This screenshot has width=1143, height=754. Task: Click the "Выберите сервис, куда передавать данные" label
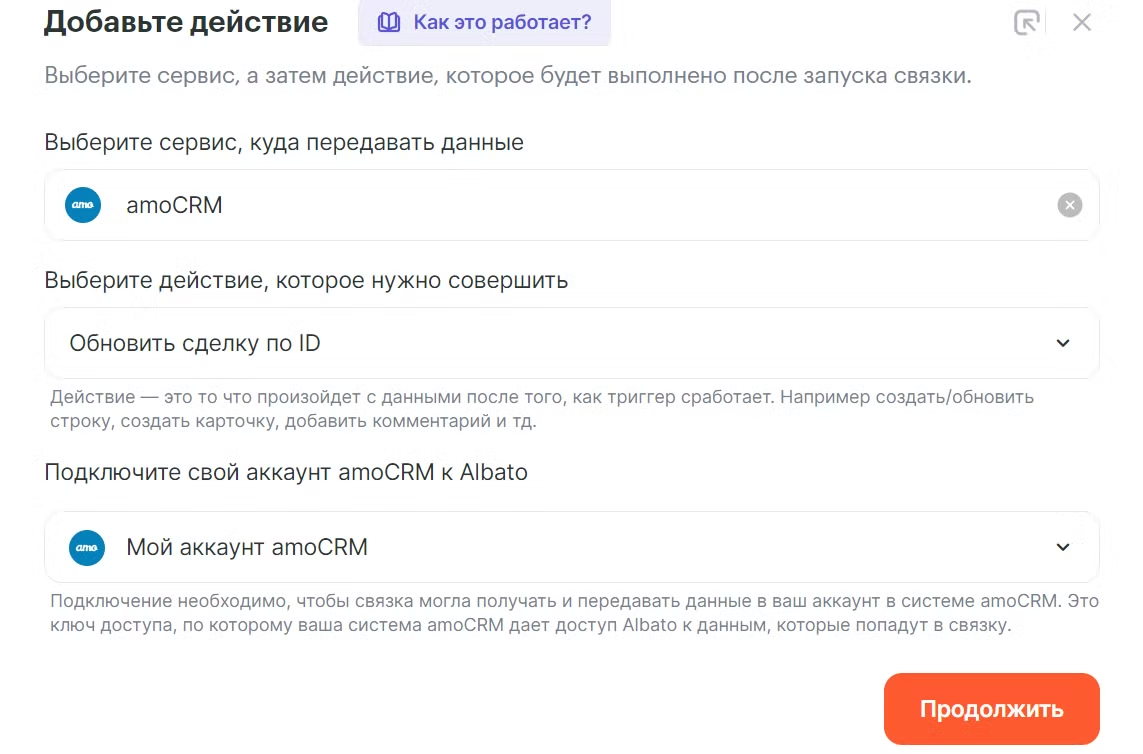(284, 142)
